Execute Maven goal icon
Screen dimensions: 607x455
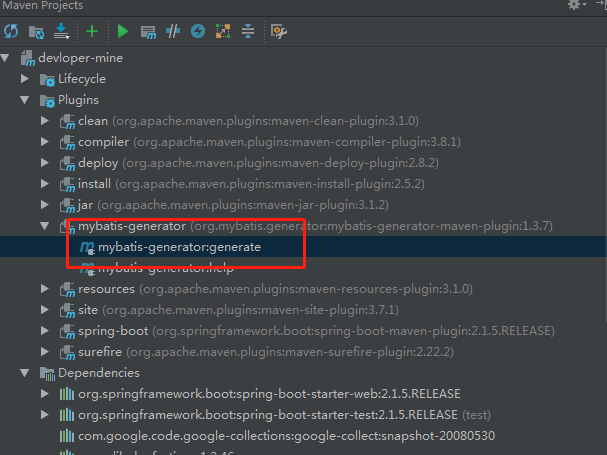pos(148,32)
